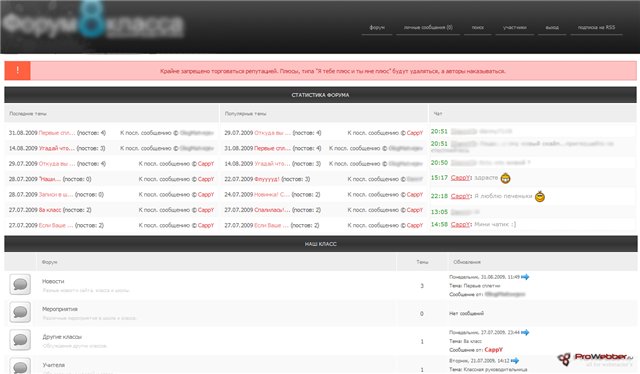Click подписка на RSS link

click(x=596, y=27)
